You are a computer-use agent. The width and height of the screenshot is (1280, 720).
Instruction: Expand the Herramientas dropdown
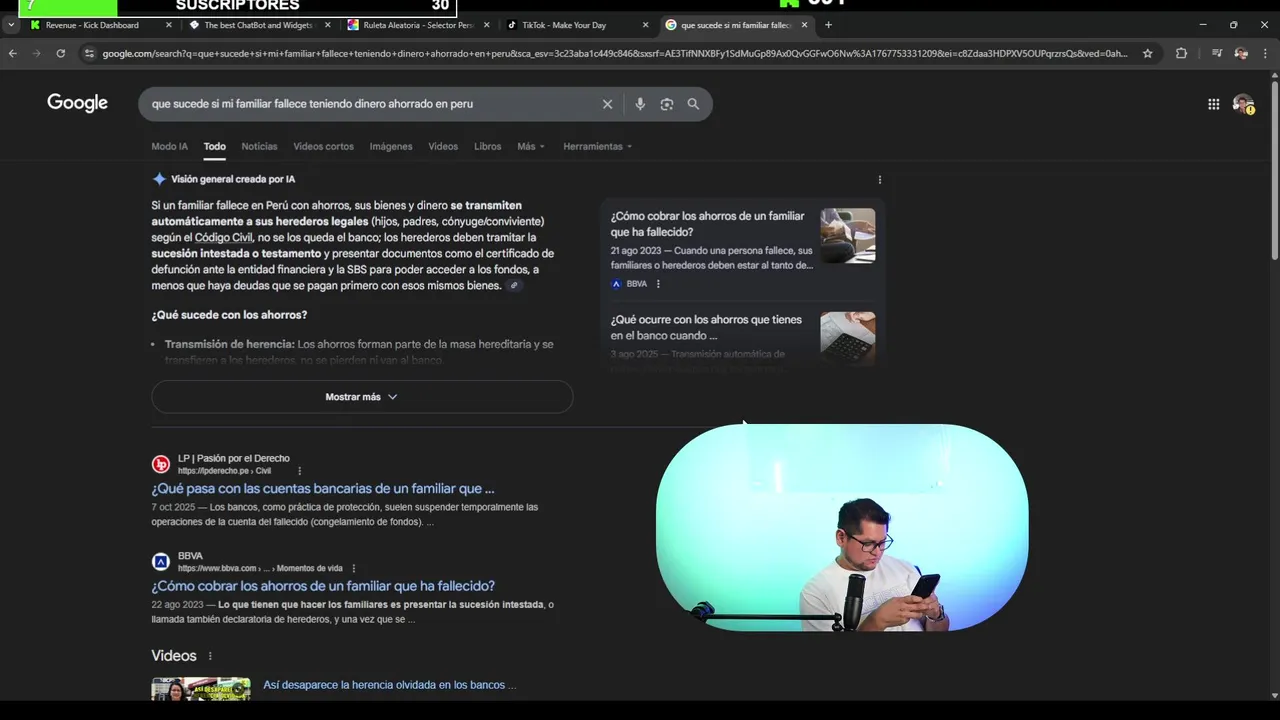598,146
